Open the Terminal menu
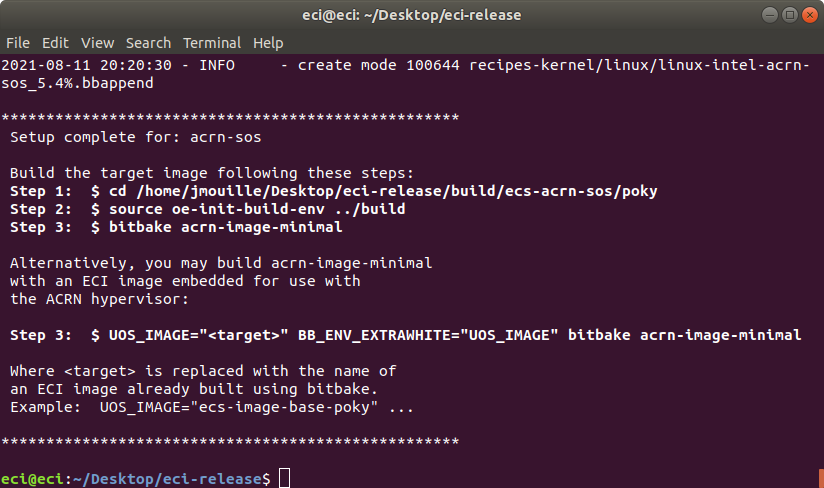The width and height of the screenshot is (824, 488). click(x=212, y=43)
